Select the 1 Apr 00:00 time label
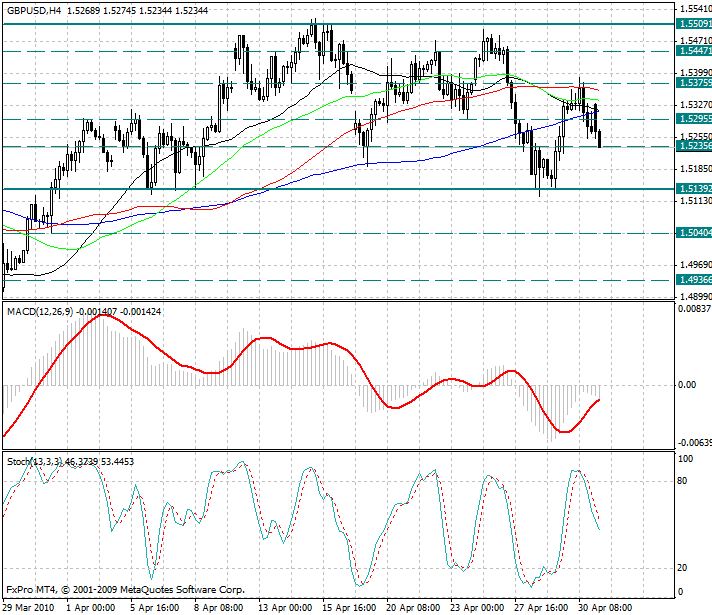712x615 pixels. 90,608
